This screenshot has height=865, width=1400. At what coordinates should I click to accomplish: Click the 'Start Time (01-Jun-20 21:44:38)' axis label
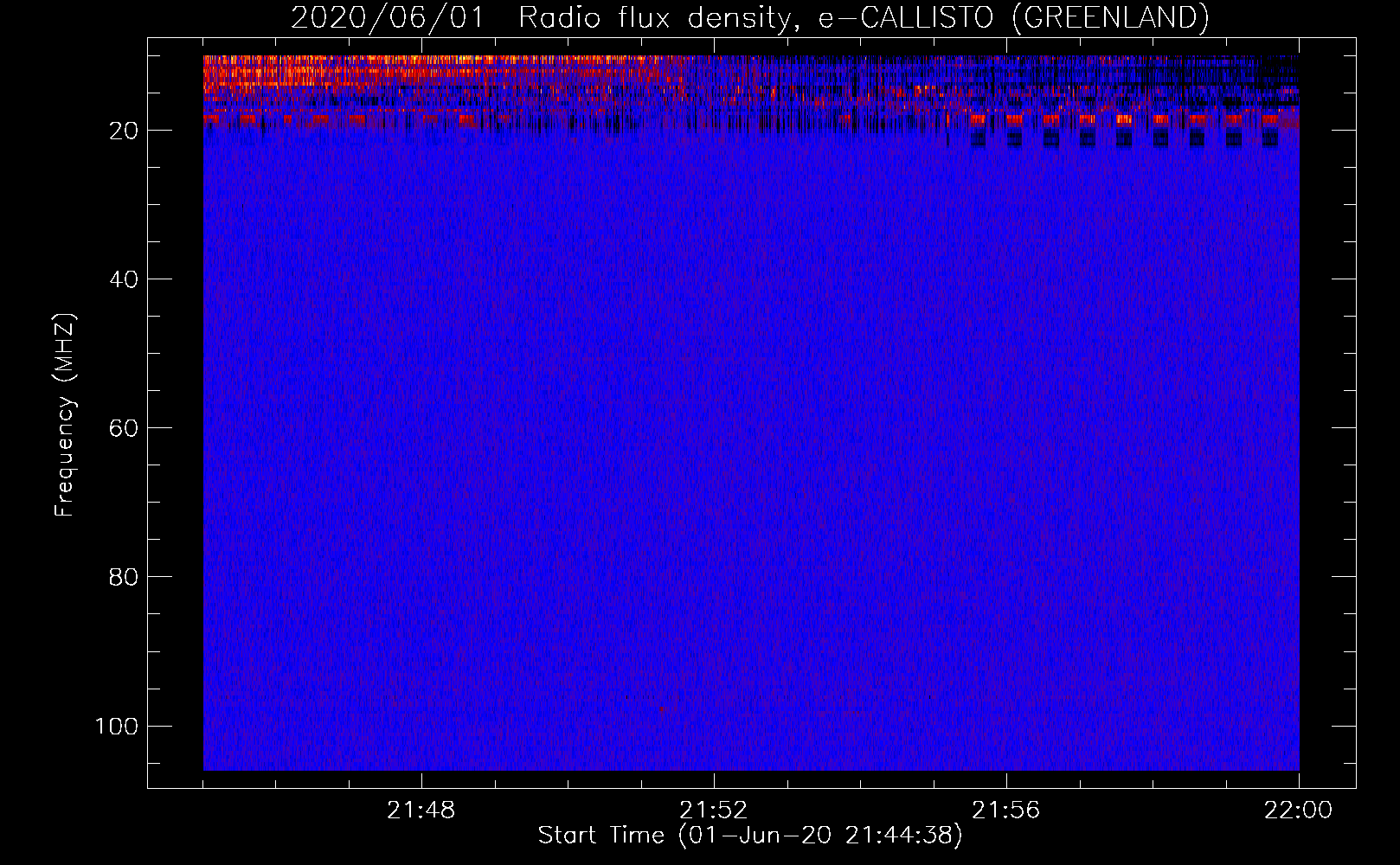[x=750, y=836]
